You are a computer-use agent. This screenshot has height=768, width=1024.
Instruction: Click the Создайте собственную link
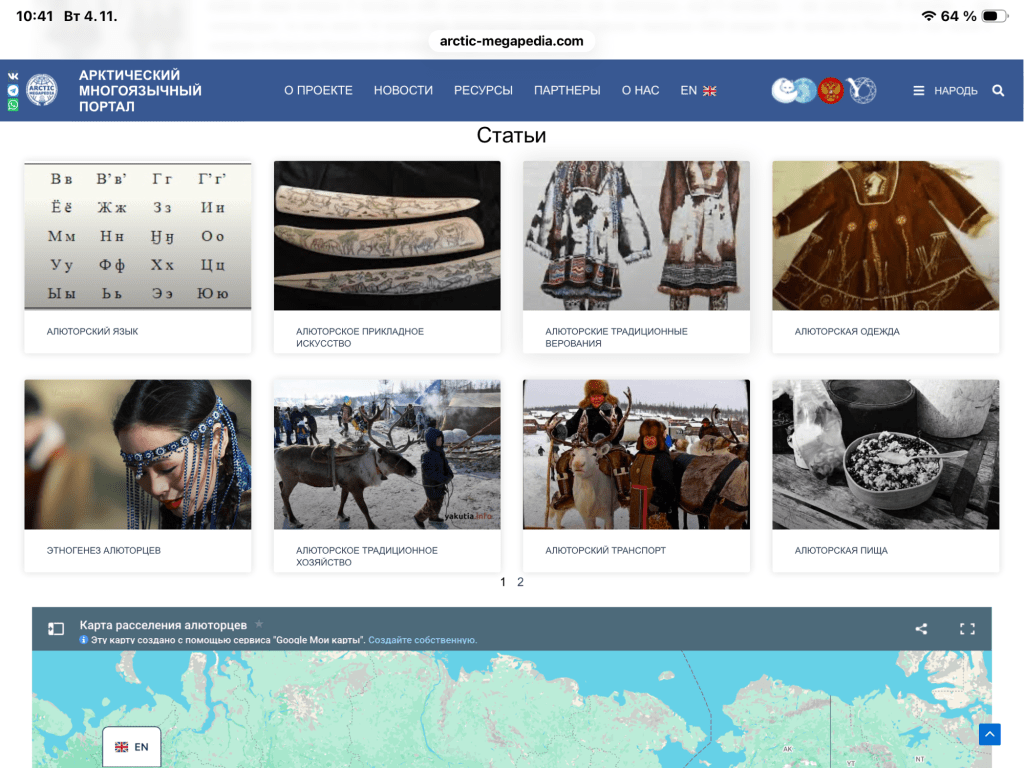422,640
